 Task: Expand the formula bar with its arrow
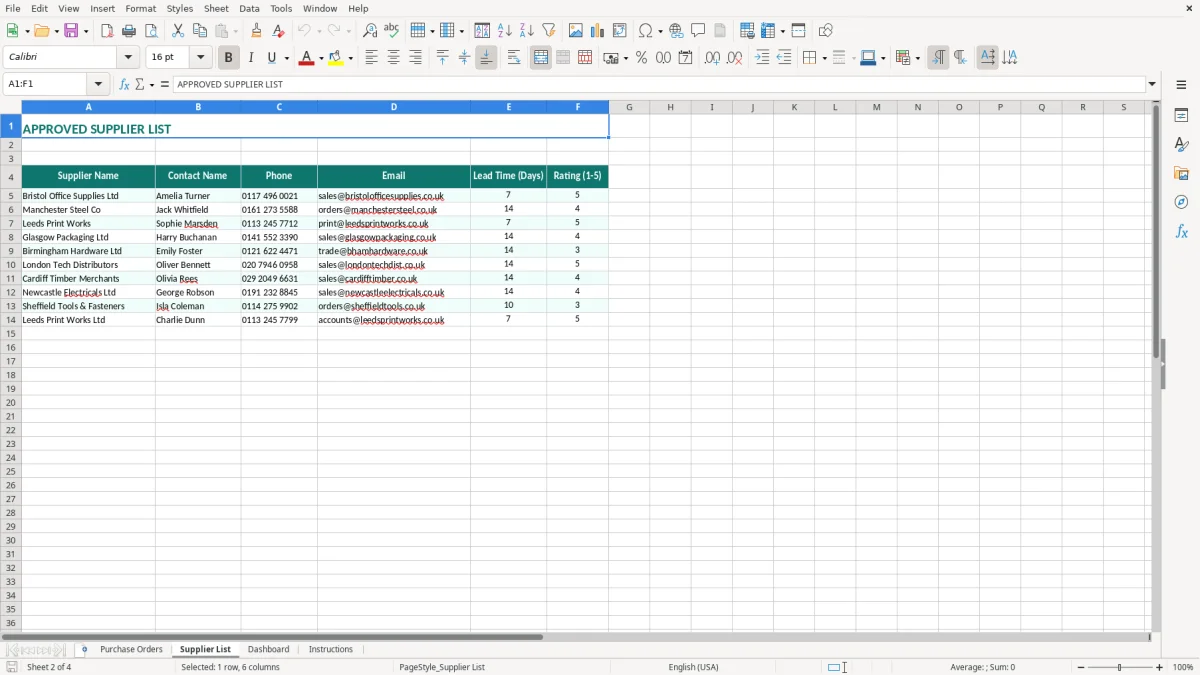(1152, 84)
